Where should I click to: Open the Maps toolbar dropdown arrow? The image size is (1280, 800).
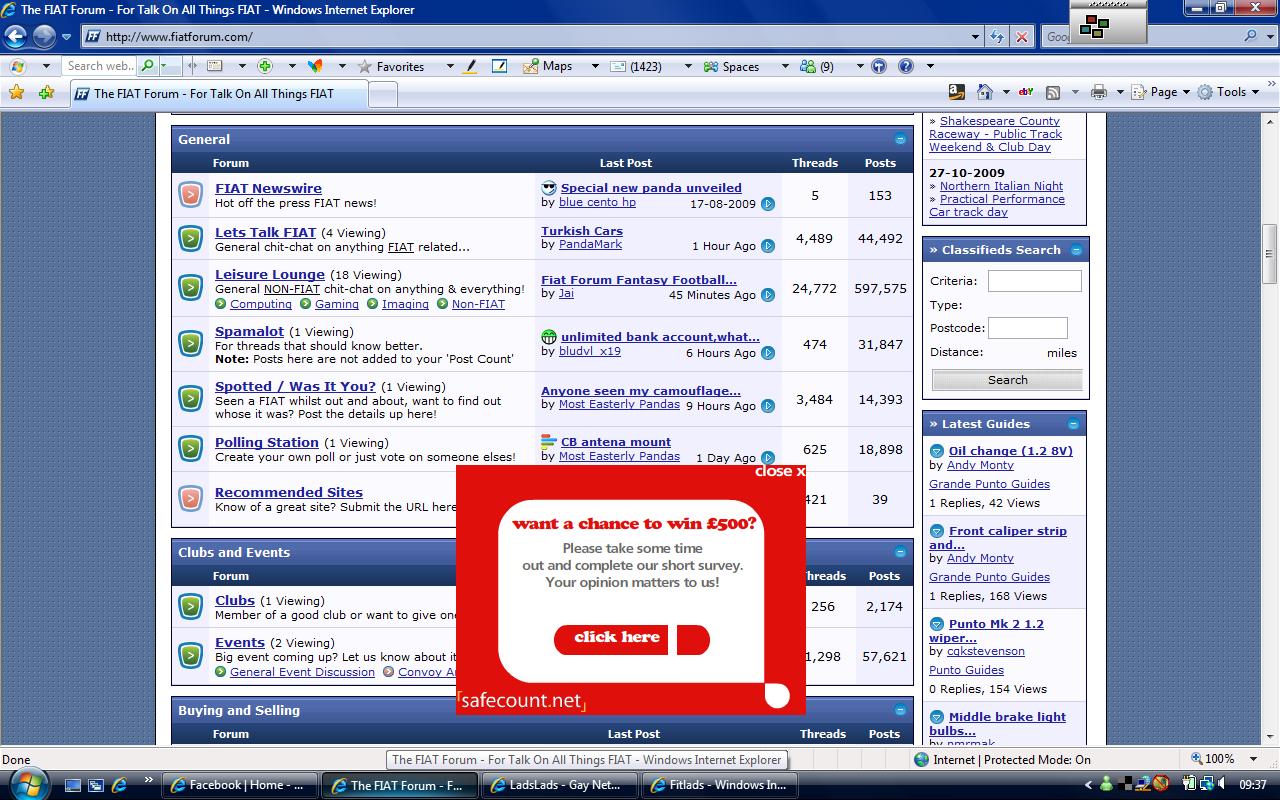(594, 66)
